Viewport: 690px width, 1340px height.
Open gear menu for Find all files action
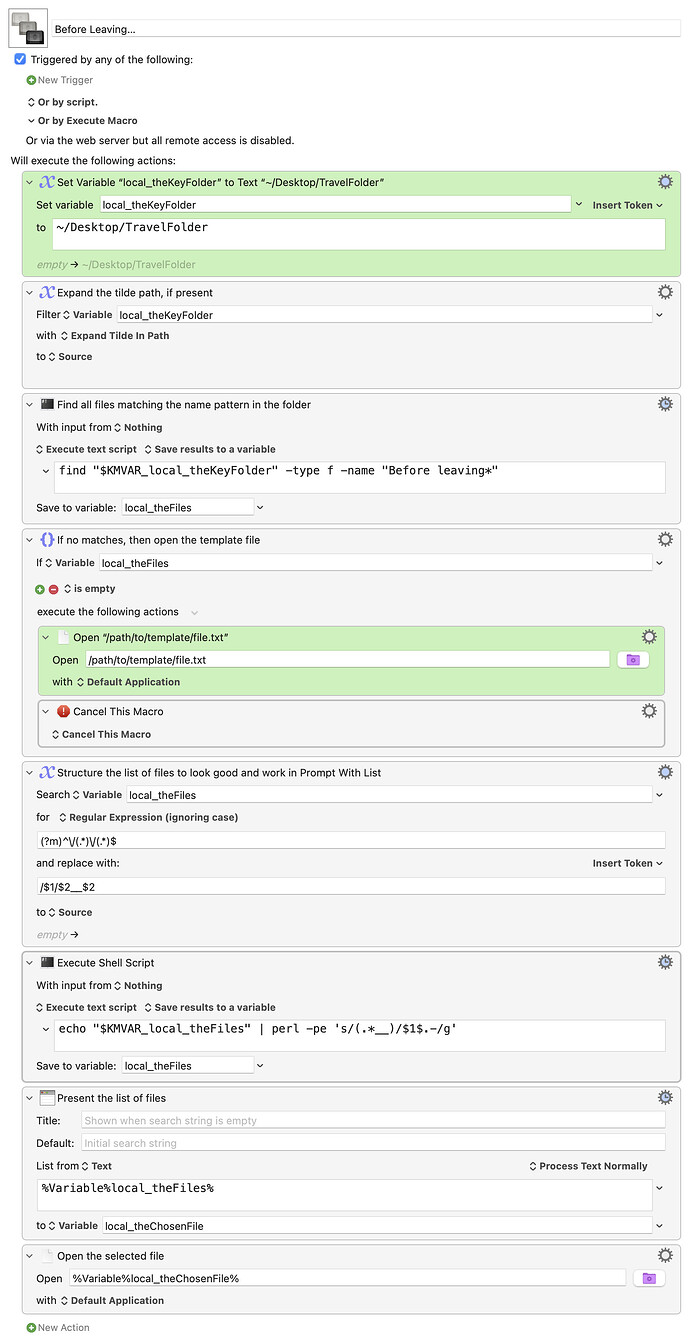665,404
